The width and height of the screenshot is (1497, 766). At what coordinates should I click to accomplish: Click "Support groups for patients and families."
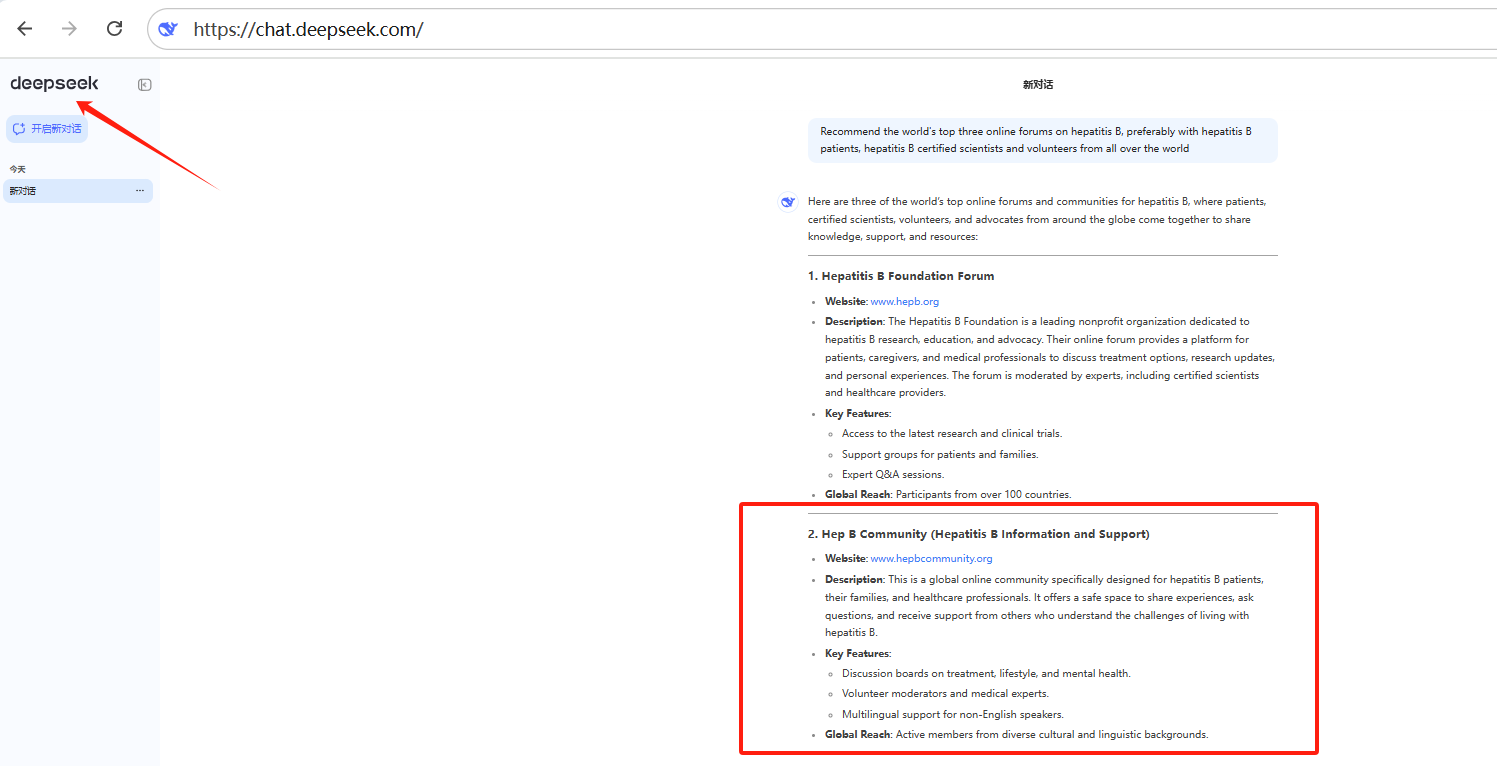[940, 455]
